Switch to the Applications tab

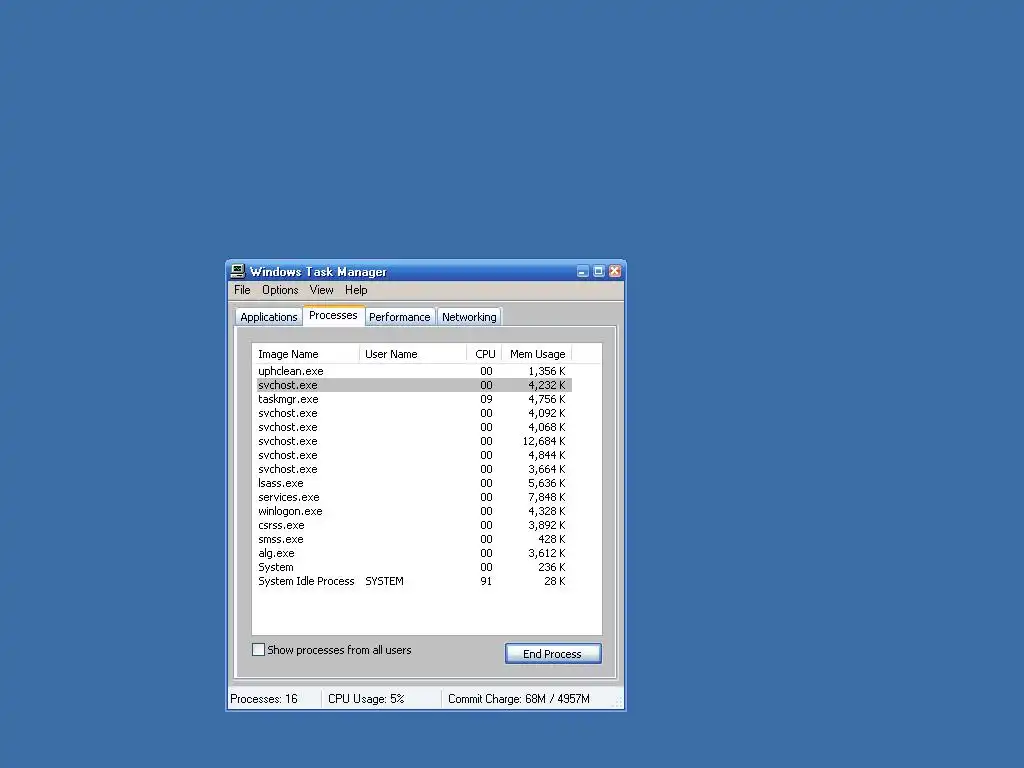tap(268, 317)
